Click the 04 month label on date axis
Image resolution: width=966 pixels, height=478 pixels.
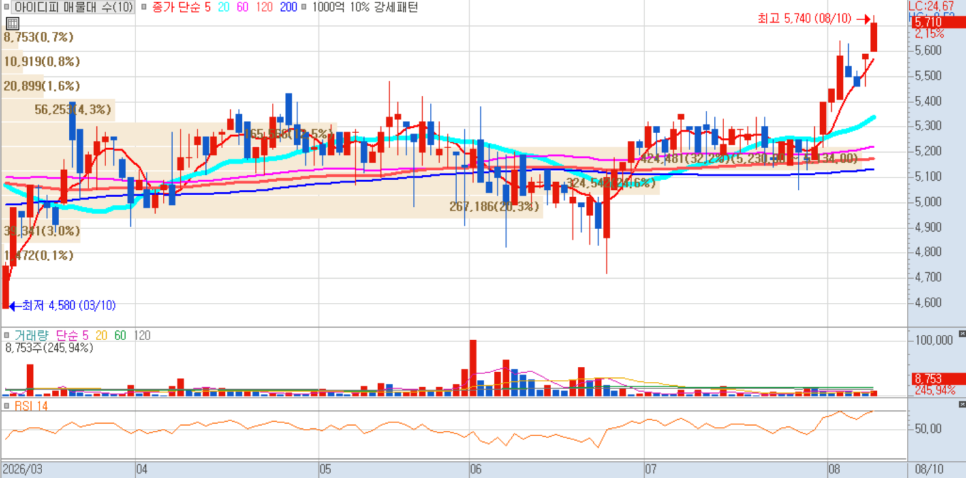142,469
